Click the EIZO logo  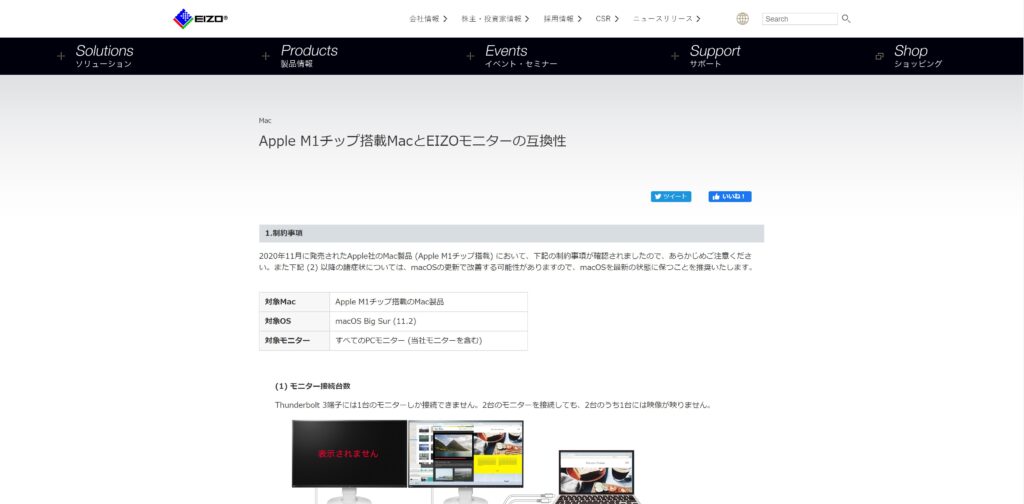(200, 19)
